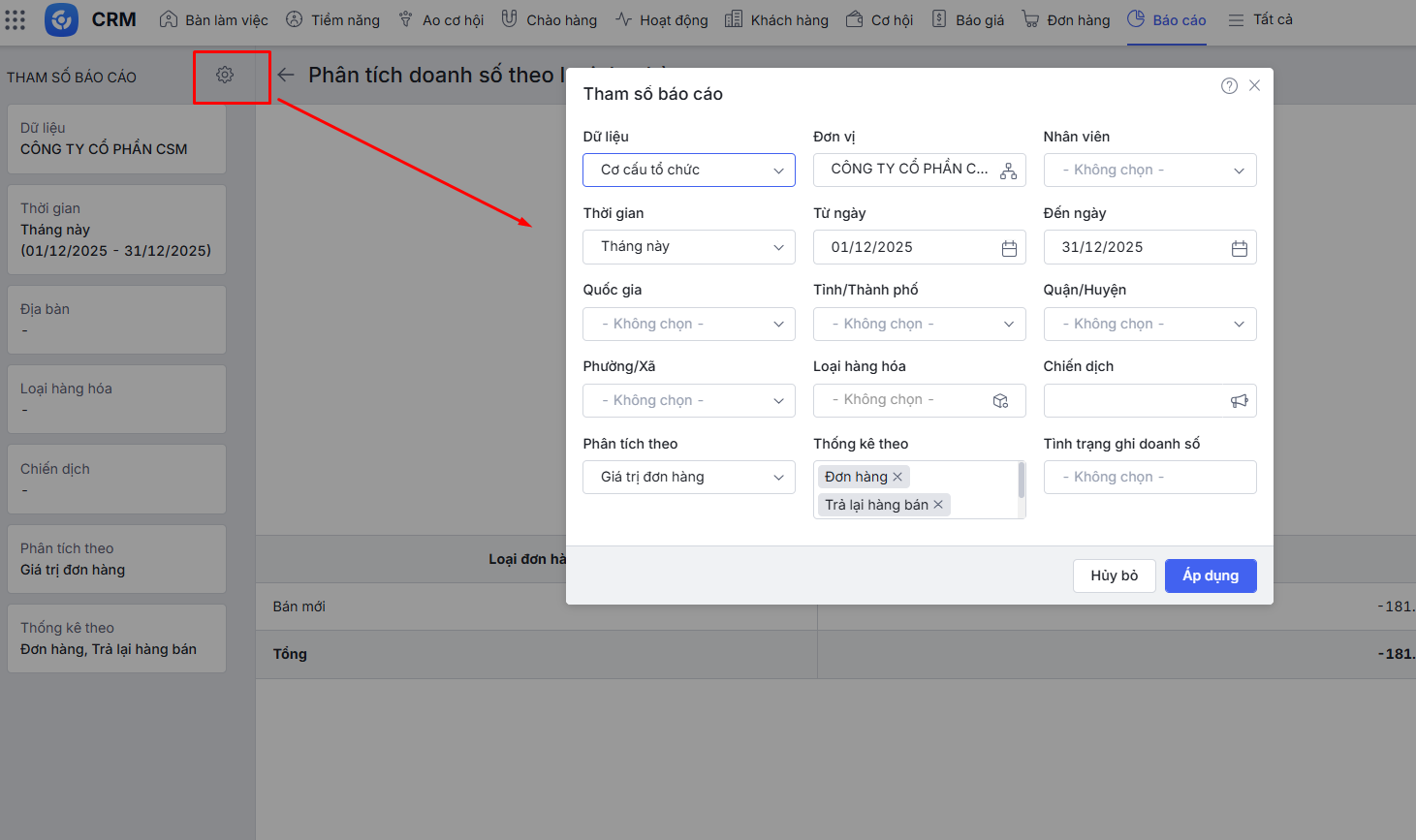The image size is (1416, 840).
Task: Open the Ao cơ hội tab
Action: click(x=441, y=20)
